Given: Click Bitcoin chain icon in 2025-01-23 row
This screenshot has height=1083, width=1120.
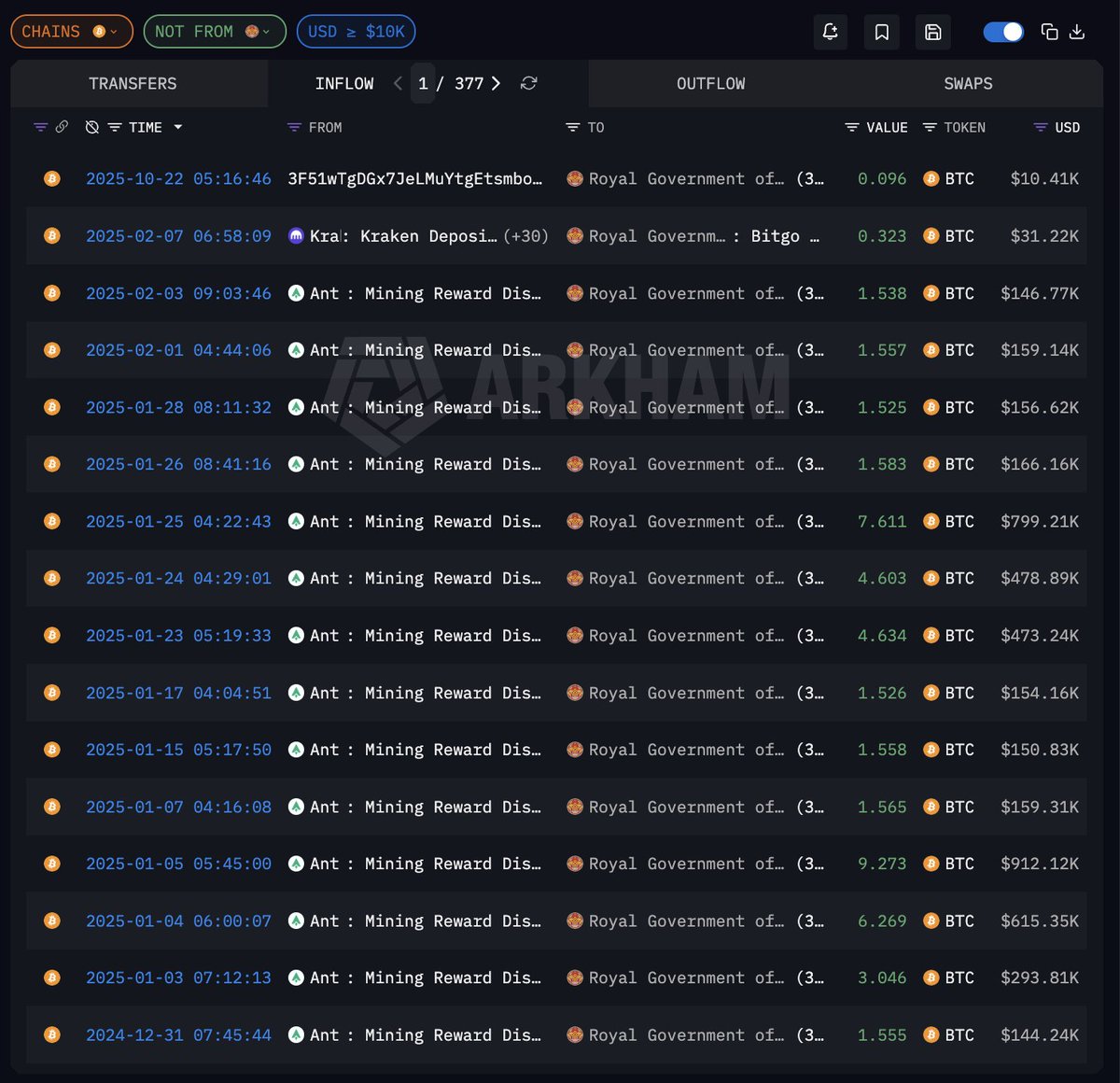Looking at the screenshot, I should pyautogui.click(x=52, y=635).
